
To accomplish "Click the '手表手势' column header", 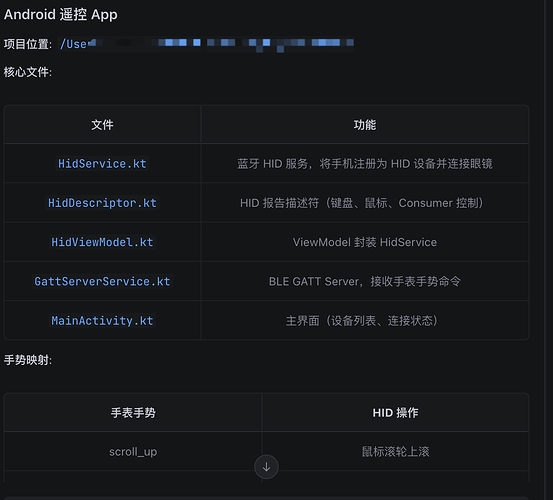I will coord(133,413).
